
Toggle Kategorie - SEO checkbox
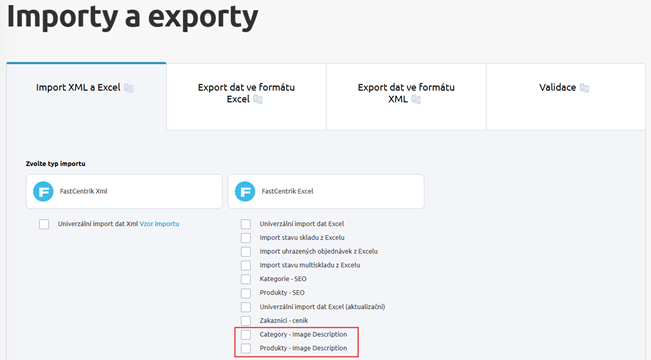coord(246,279)
